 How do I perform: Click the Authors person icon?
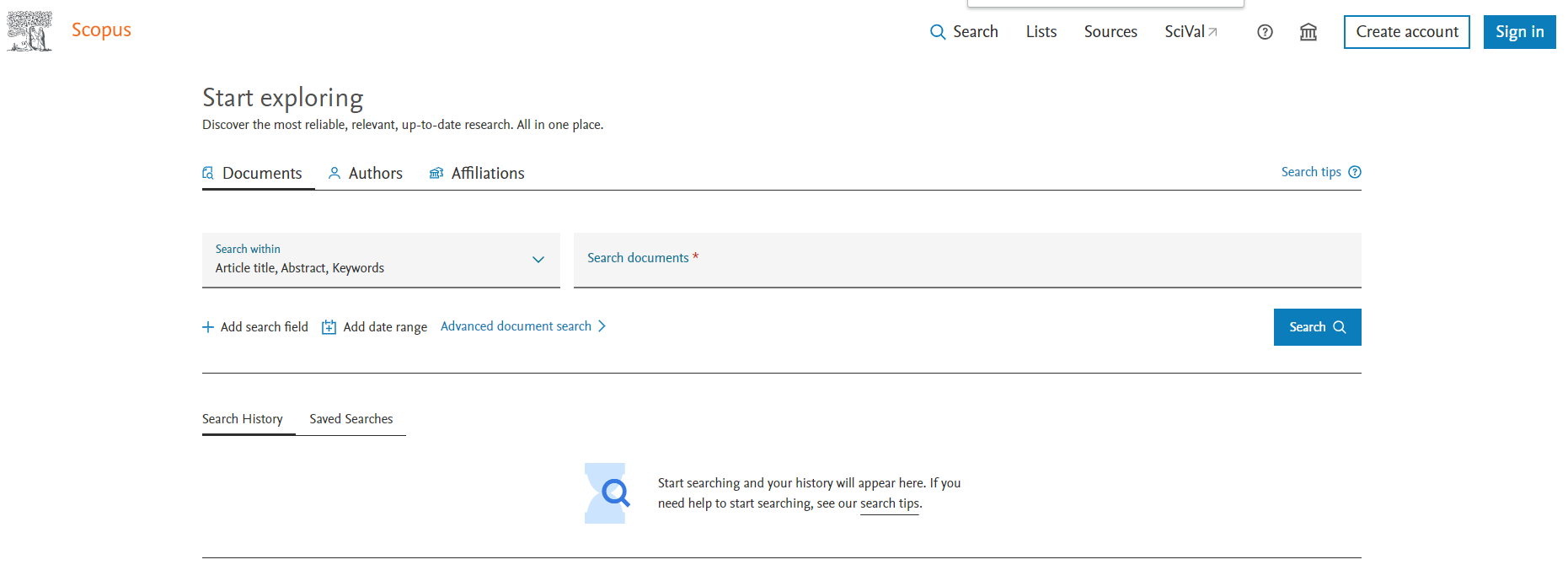334,173
